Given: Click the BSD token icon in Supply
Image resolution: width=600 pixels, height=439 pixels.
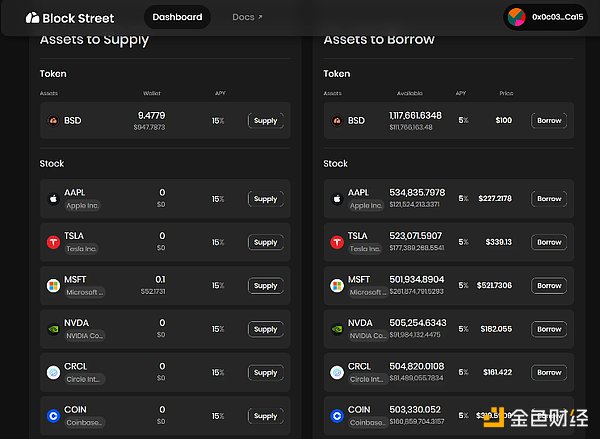Looking at the screenshot, I should [x=53, y=121].
